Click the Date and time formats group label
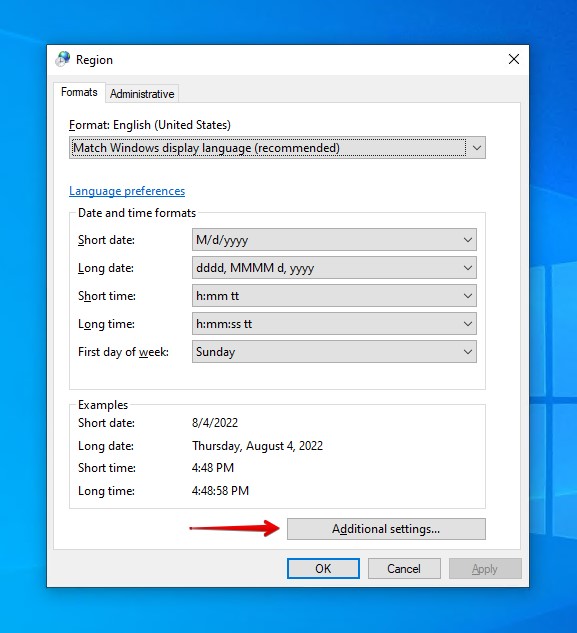The width and height of the screenshot is (577, 633). tap(137, 213)
